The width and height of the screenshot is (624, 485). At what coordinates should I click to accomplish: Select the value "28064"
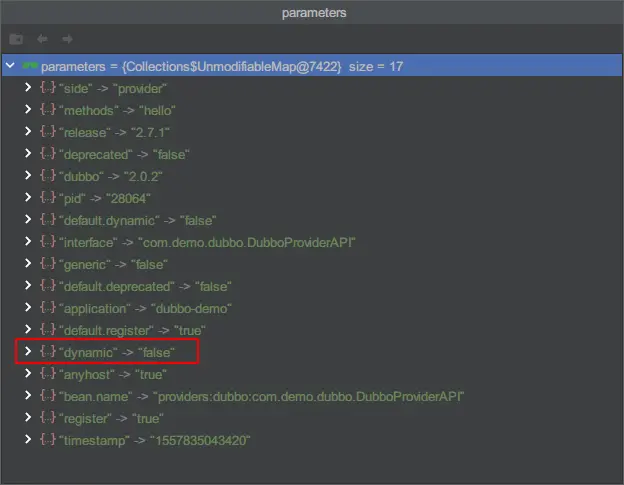click(x=128, y=198)
